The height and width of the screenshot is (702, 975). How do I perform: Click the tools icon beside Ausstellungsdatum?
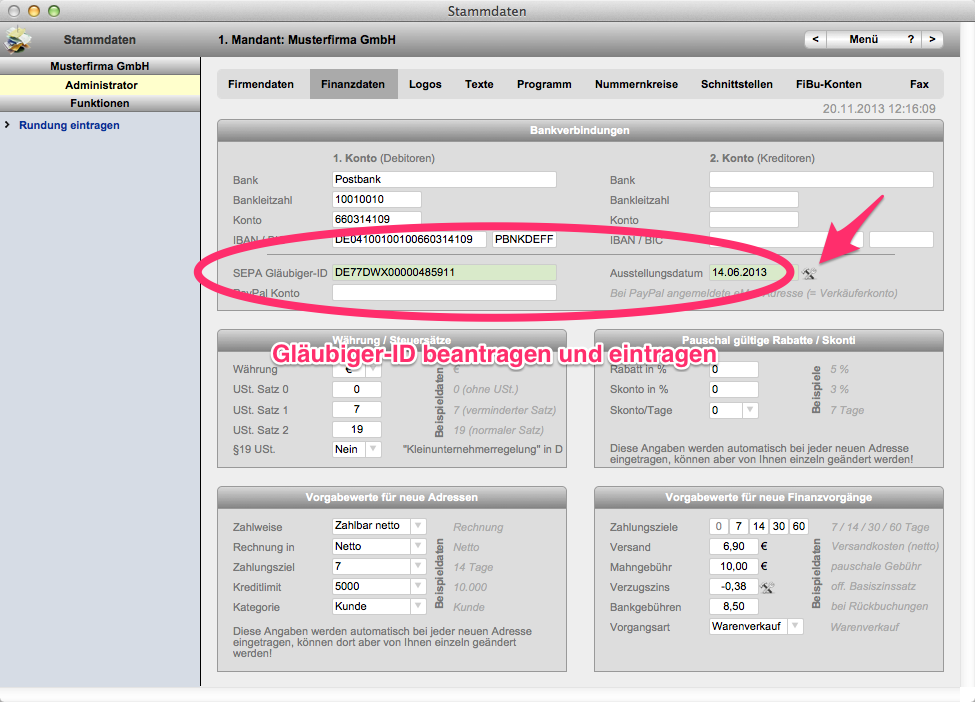pos(809,273)
